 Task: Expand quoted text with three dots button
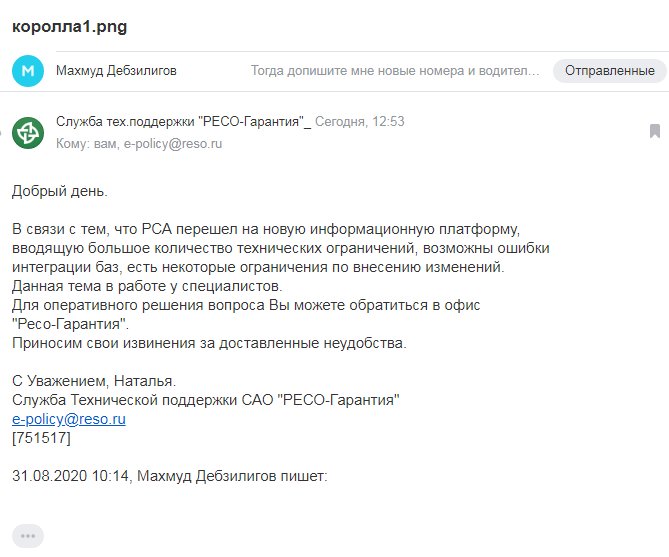point(28,536)
